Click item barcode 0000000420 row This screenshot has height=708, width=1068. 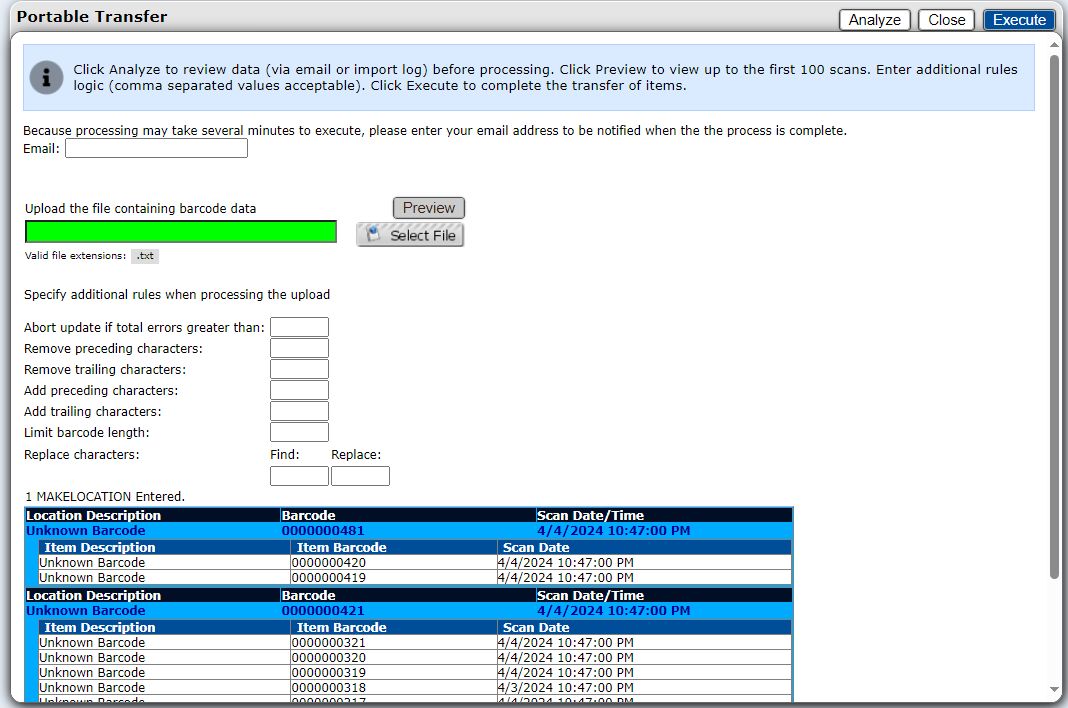(328, 563)
